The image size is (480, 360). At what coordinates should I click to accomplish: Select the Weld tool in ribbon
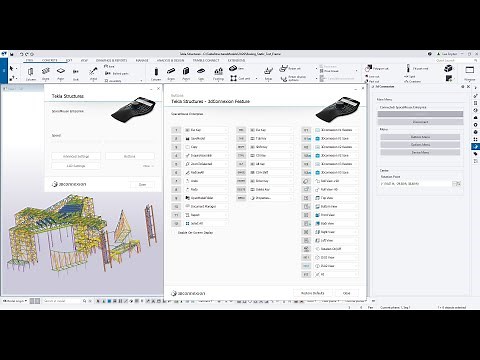click(x=93, y=74)
